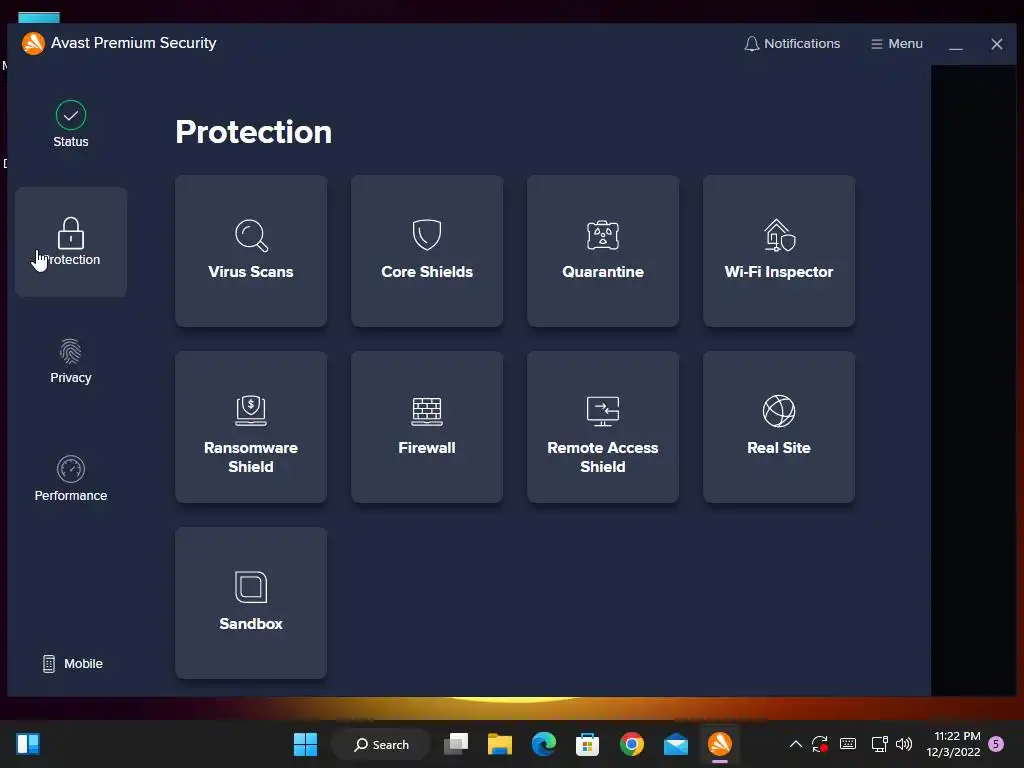This screenshot has height=768, width=1024.
Task: Switch to Privacy section
Action: pos(71,360)
